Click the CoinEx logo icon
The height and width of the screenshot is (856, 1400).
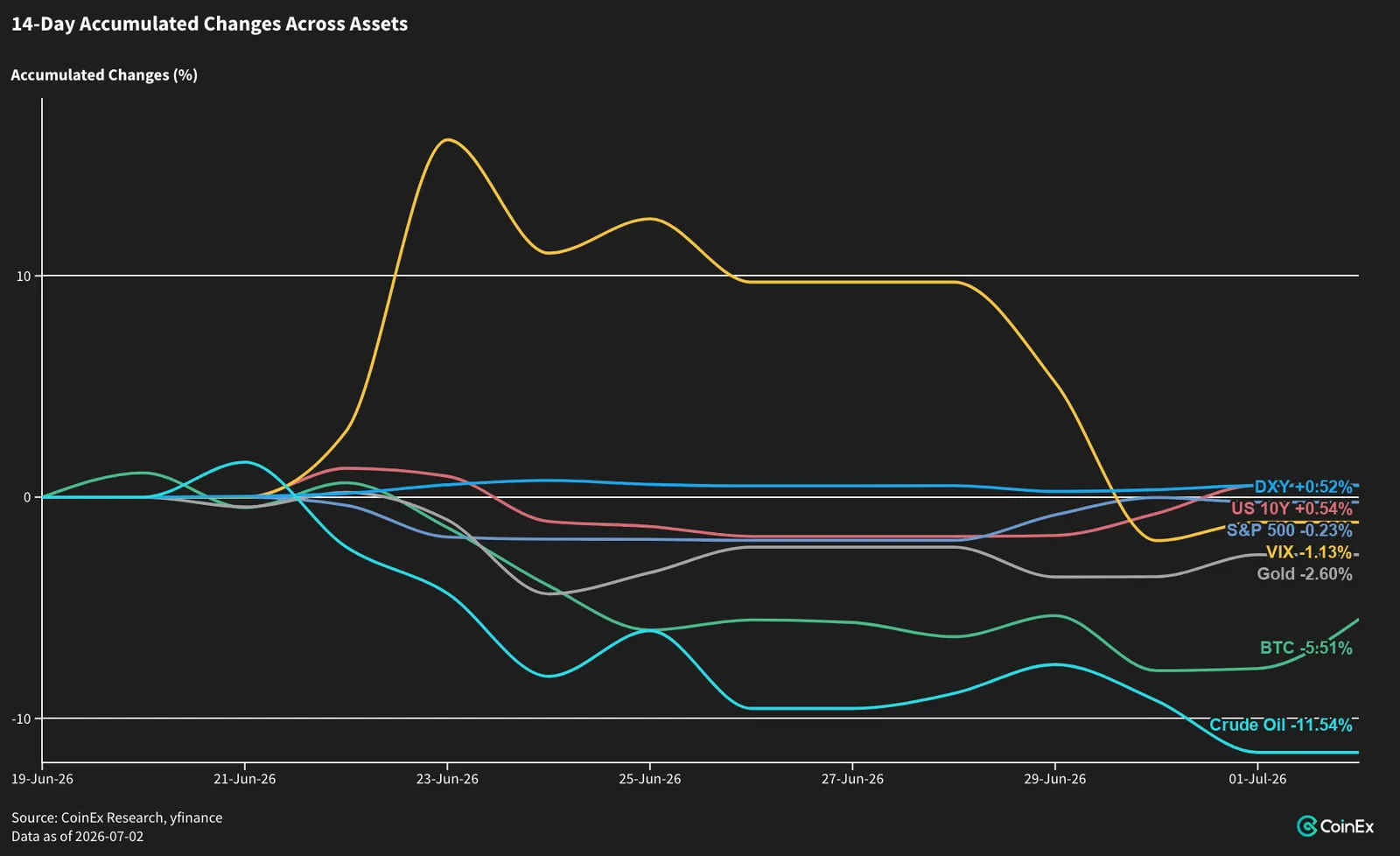1307,826
